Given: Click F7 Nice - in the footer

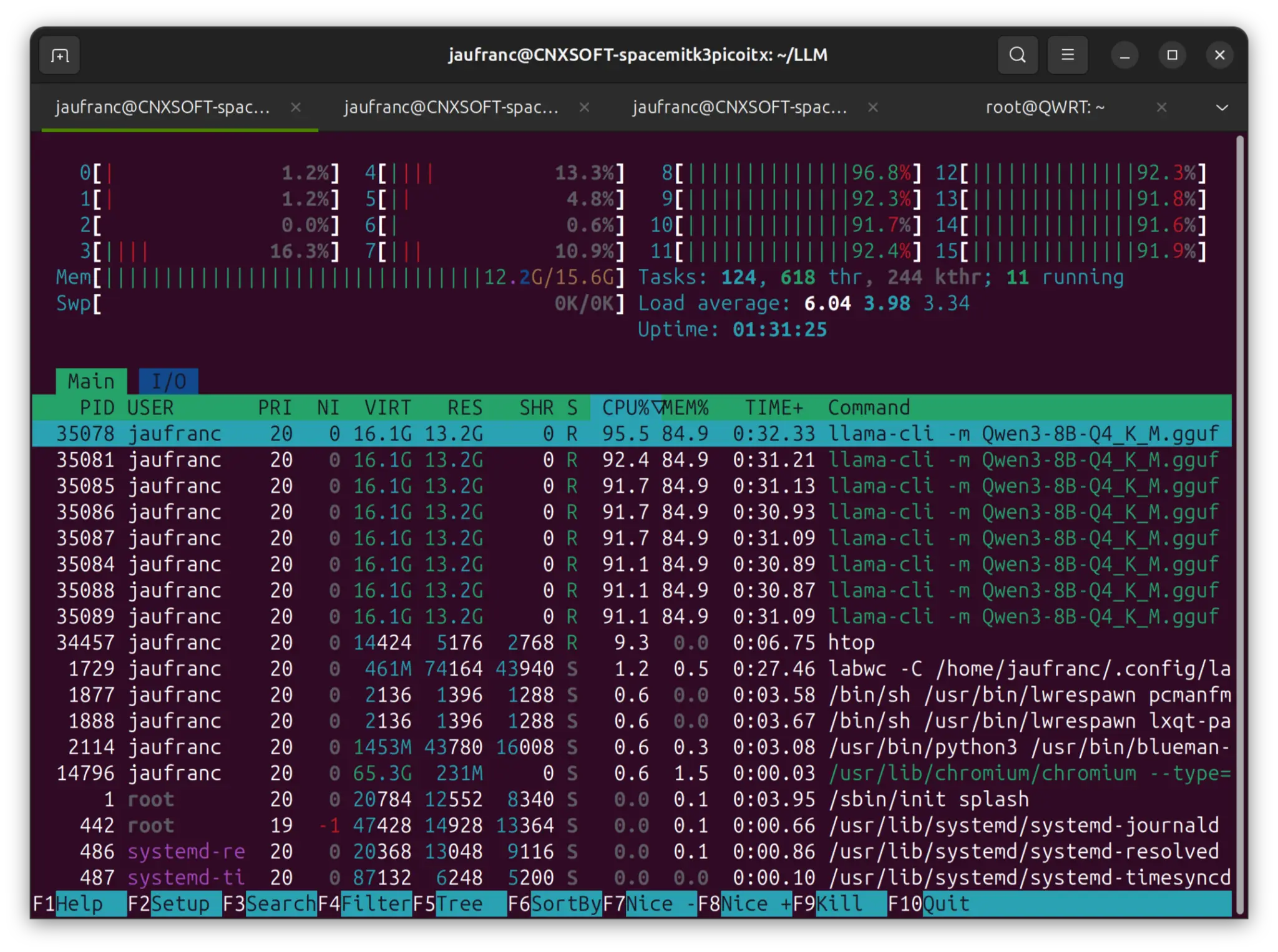Looking at the screenshot, I should [x=650, y=903].
